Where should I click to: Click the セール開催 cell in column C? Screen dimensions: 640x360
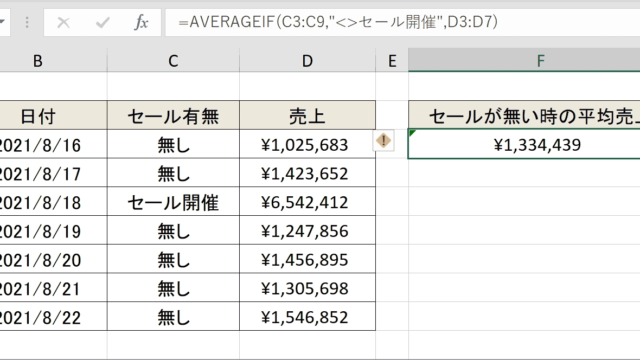(173, 202)
